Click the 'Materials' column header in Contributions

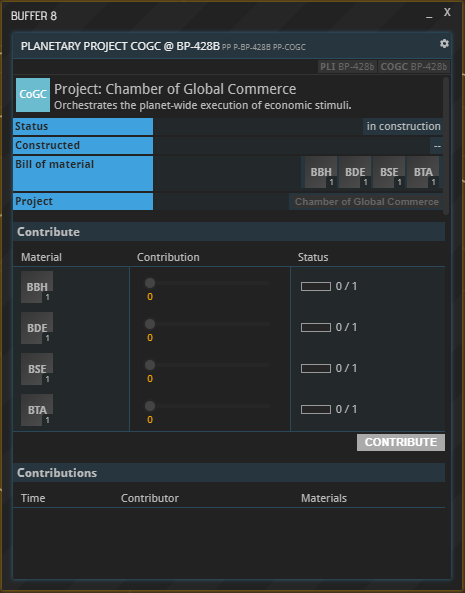point(324,498)
